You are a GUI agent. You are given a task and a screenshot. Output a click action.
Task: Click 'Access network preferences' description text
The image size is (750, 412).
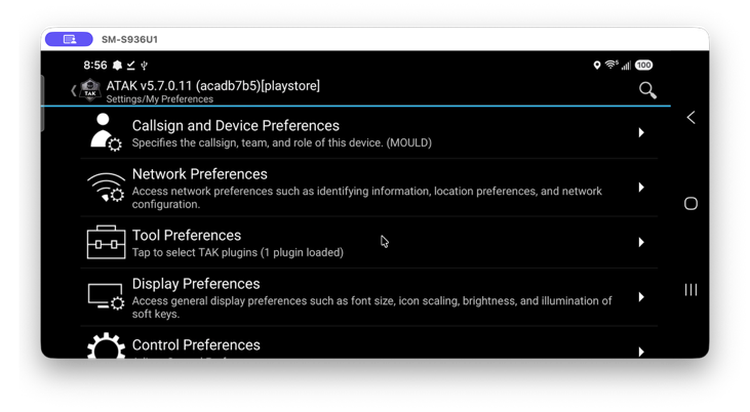pyautogui.click(x=367, y=198)
